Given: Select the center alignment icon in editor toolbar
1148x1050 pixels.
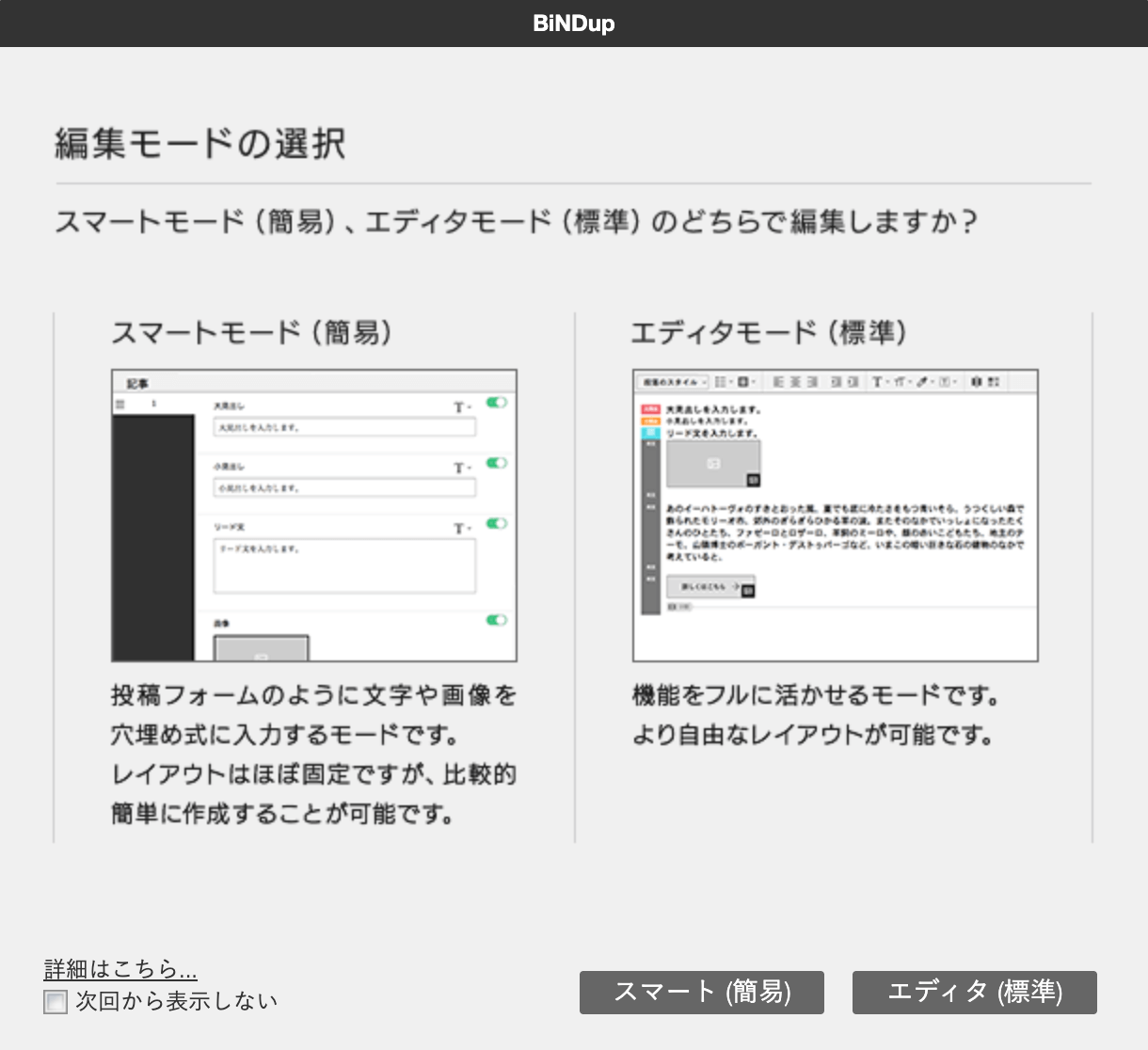Looking at the screenshot, I should point(796,382).
